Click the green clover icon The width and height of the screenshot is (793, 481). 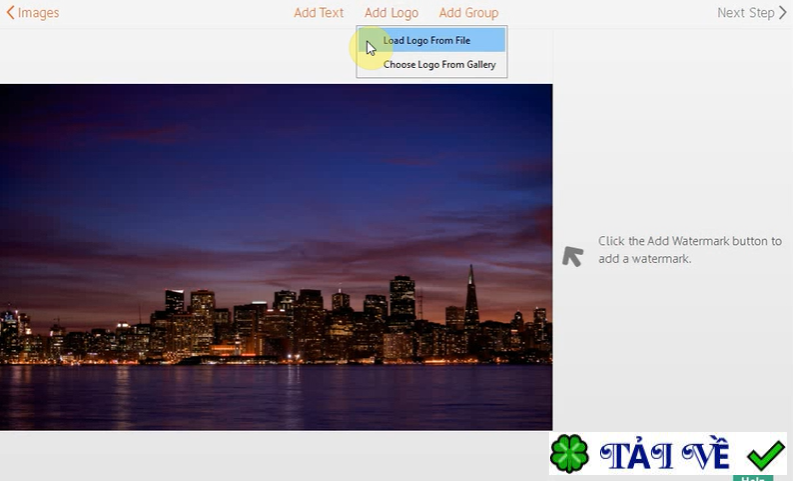569,454
